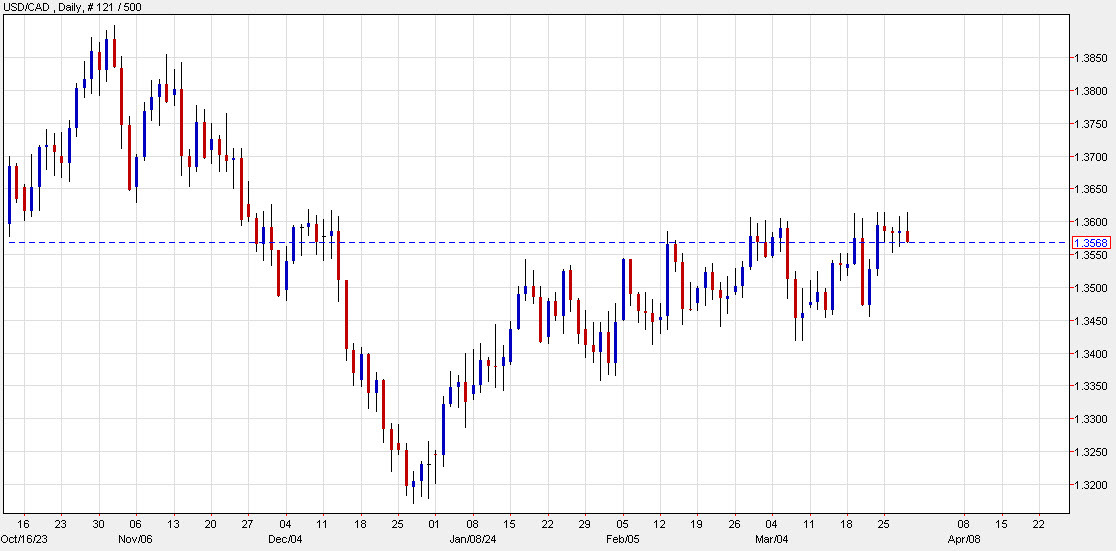Click the lowest candlestick near 1.3200
This screenshot has height=551, width=1116.
coord(414,484)
